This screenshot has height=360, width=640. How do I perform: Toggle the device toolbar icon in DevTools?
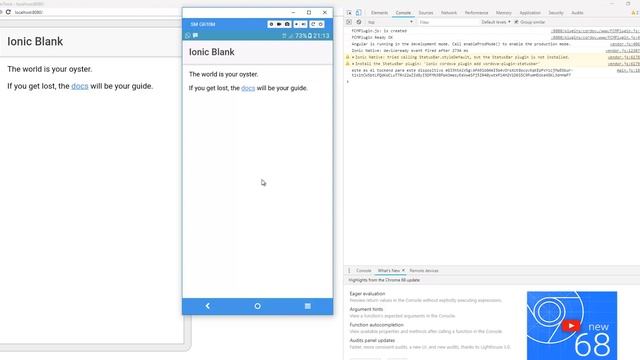(358, 13)
